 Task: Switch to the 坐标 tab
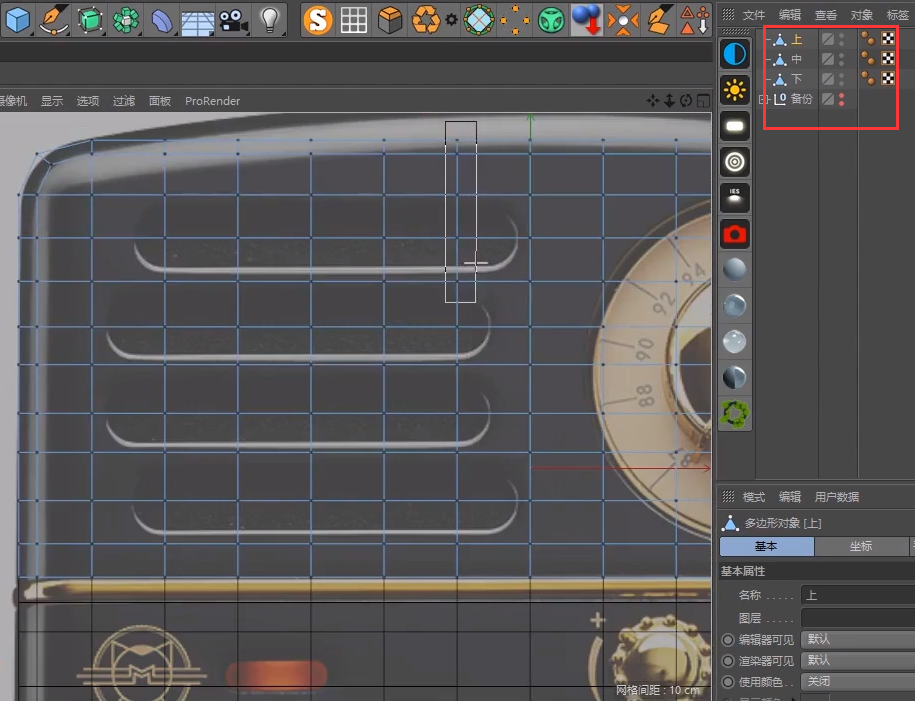click(860, 546)
